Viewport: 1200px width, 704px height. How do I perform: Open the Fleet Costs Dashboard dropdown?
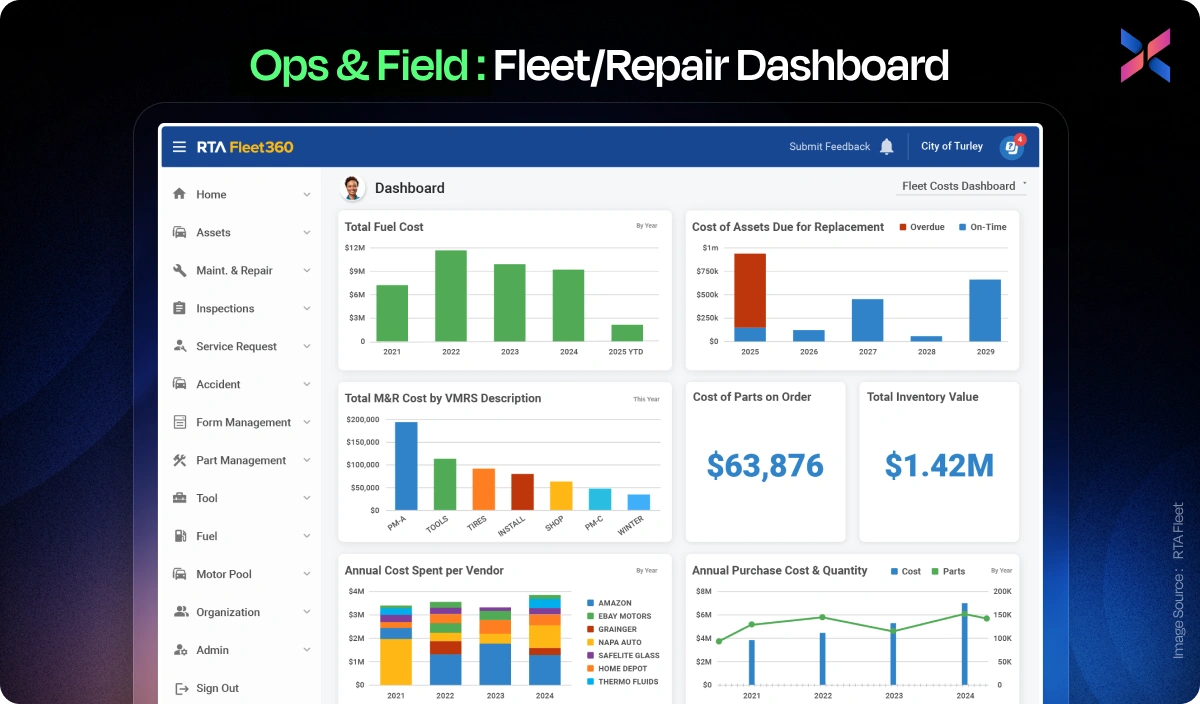tap(964, 186)
